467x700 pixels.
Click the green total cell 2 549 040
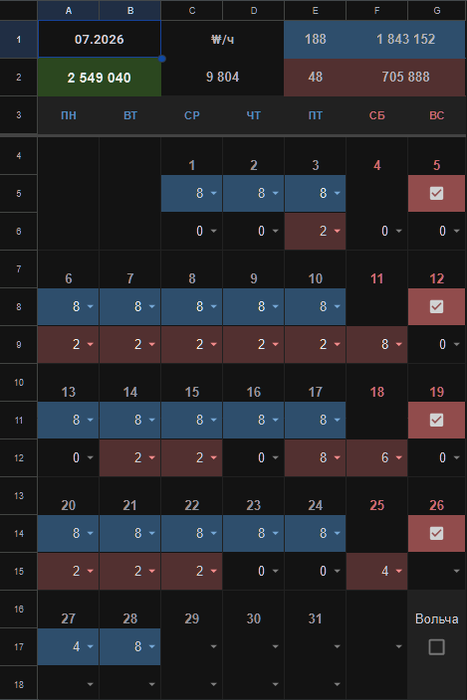point(99,77)
